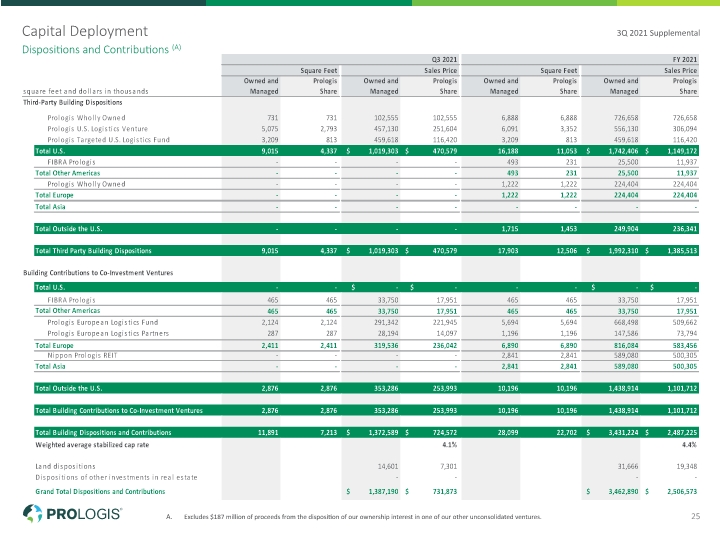The width and height of the screenshot is (720, 540).
Task: Select the value 7,213 in the table
Action: 329,433
